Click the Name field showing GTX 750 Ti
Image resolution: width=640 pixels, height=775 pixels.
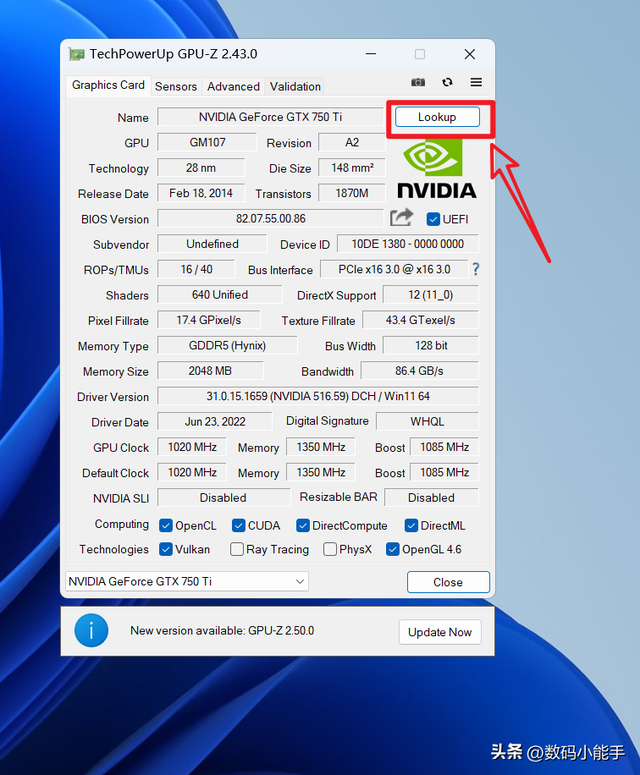pos(270,117)
